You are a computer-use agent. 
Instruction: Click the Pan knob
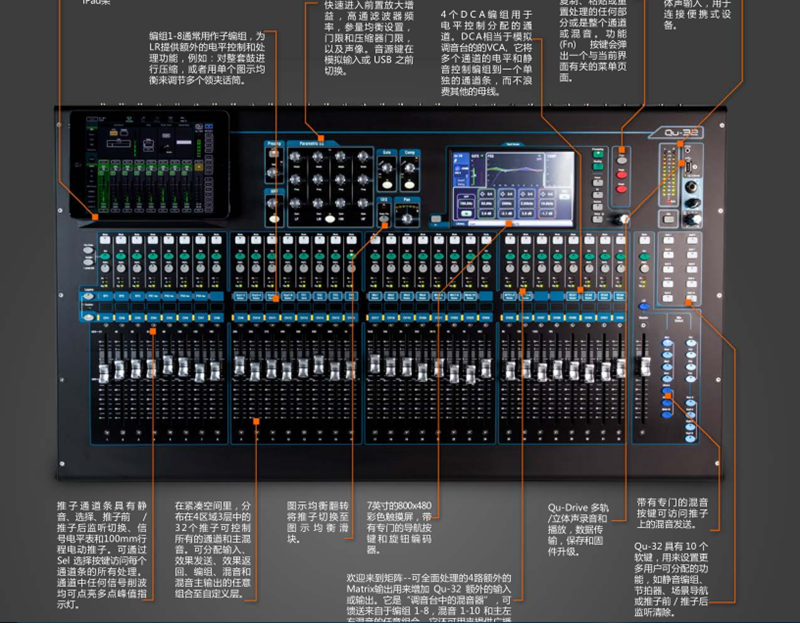click(x=407, y=219)
